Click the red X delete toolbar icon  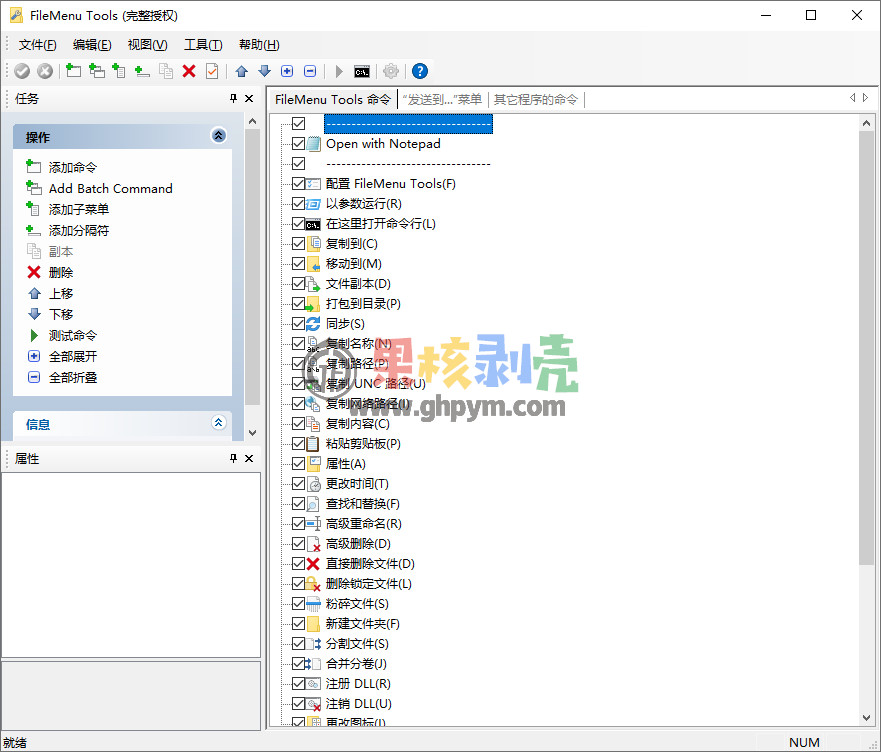click(x=189, y=71)
